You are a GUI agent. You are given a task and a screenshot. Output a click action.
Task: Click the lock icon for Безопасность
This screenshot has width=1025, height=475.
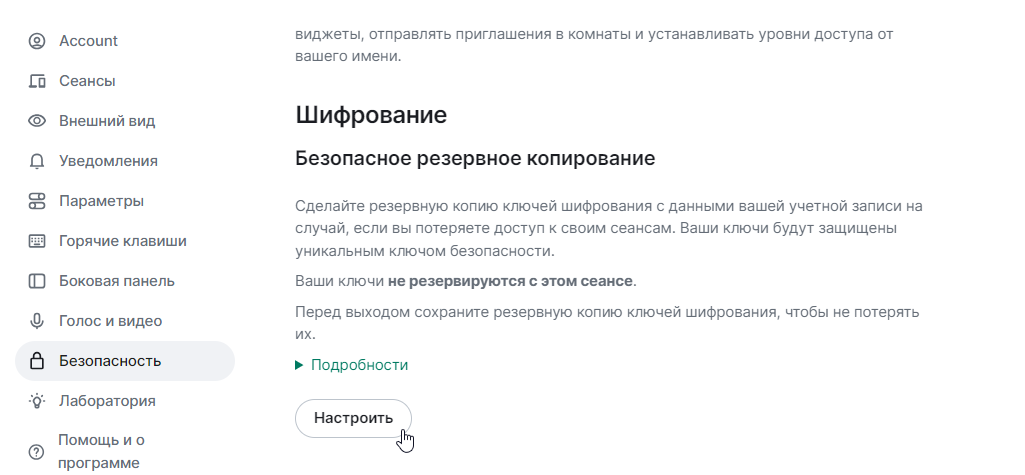tap(37, 361)
